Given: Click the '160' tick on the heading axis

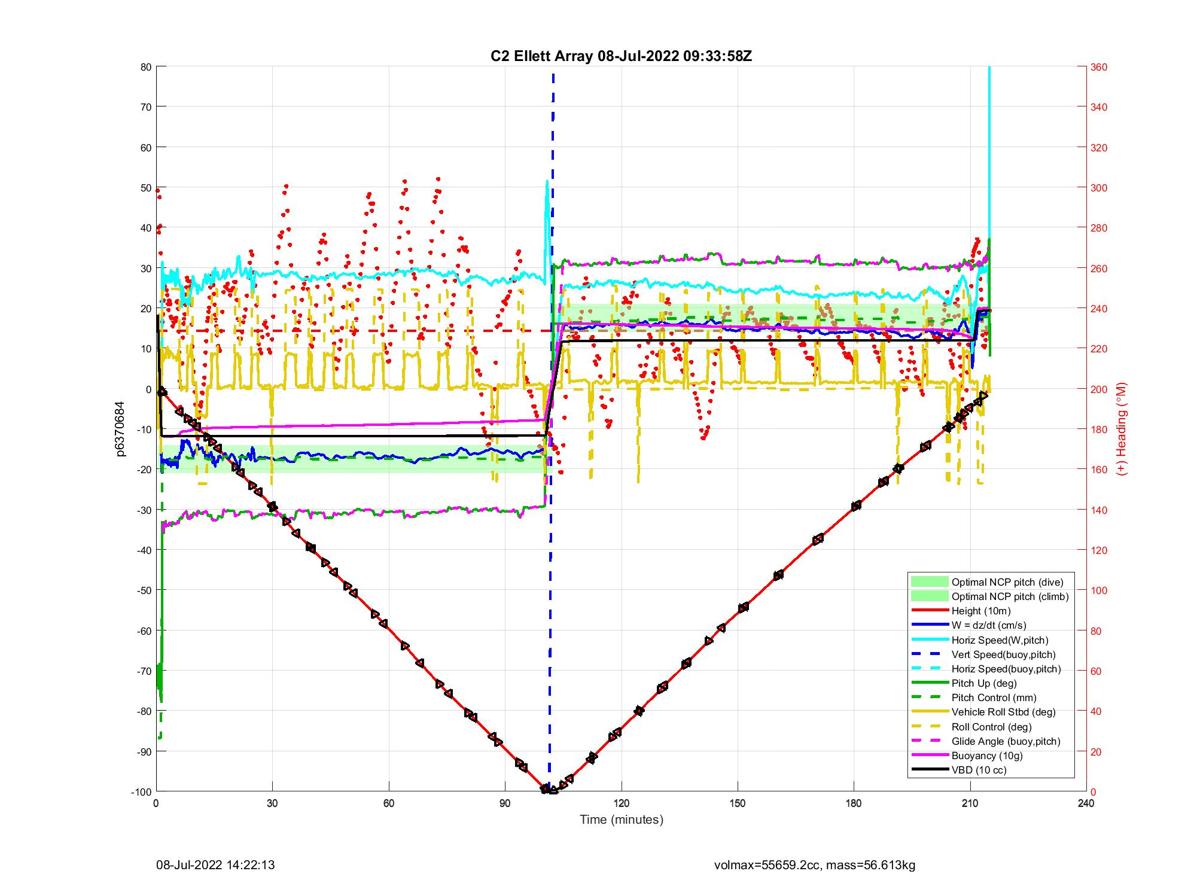Looking at the screenshot, I should [1100, 470].
